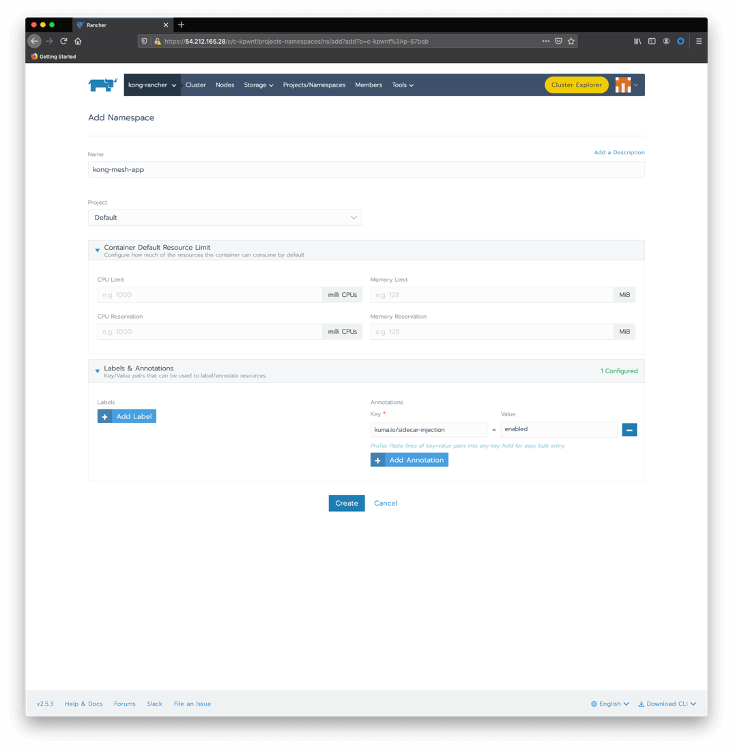733x750 pixels.
Task: Collapse Container Default Resource Limit section
Action: 97,250
